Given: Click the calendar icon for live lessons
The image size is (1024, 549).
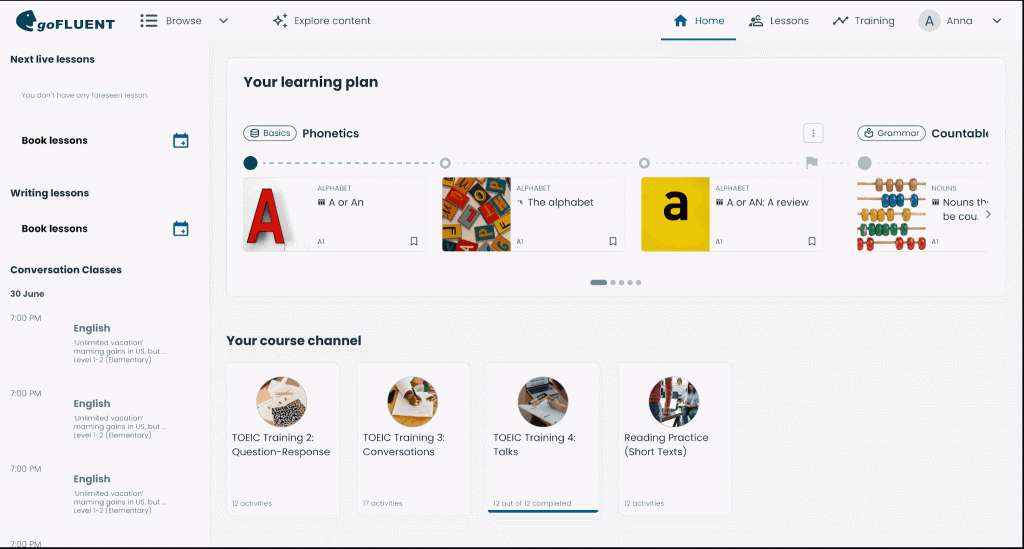Looking at the screenshot, I should coord(180,141).
